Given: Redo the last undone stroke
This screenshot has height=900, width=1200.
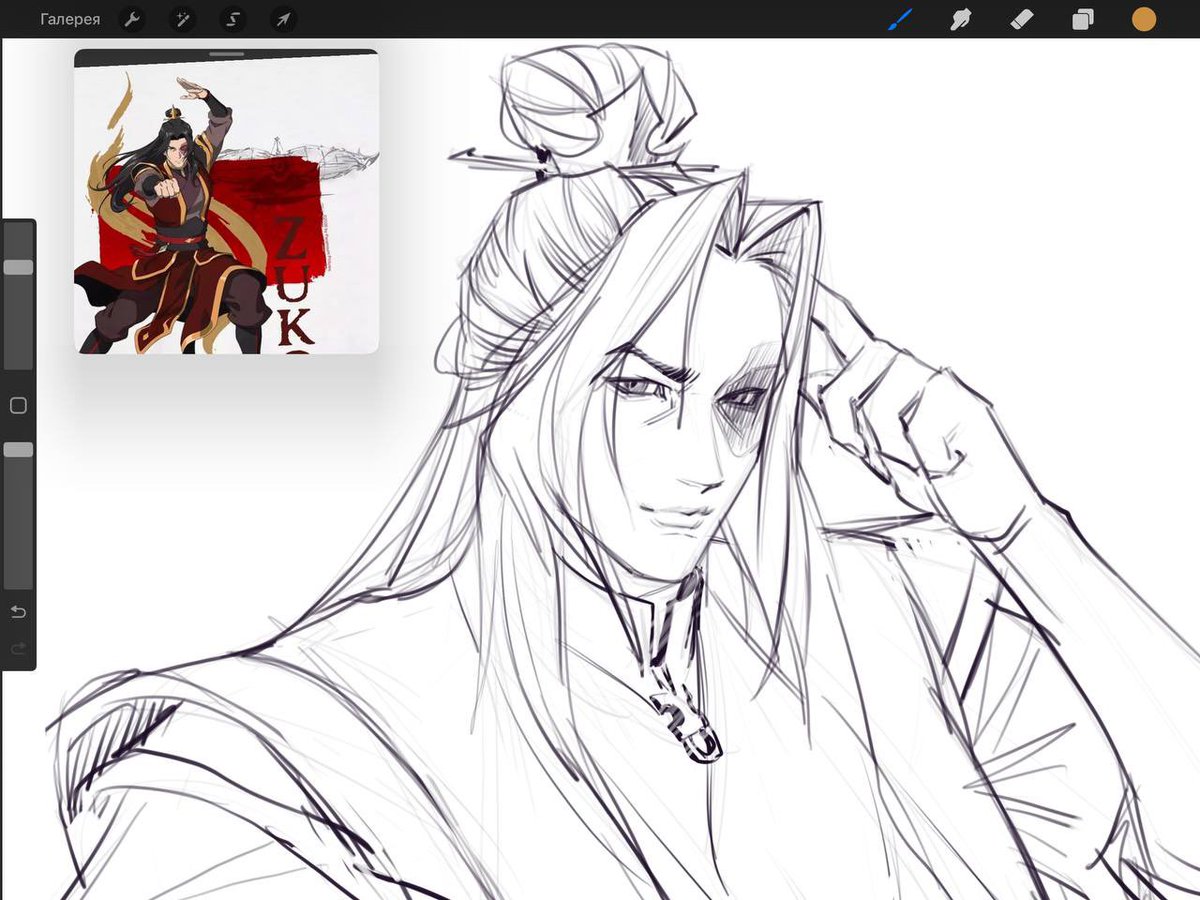Looking at the screenshot, I should [18, 649].
